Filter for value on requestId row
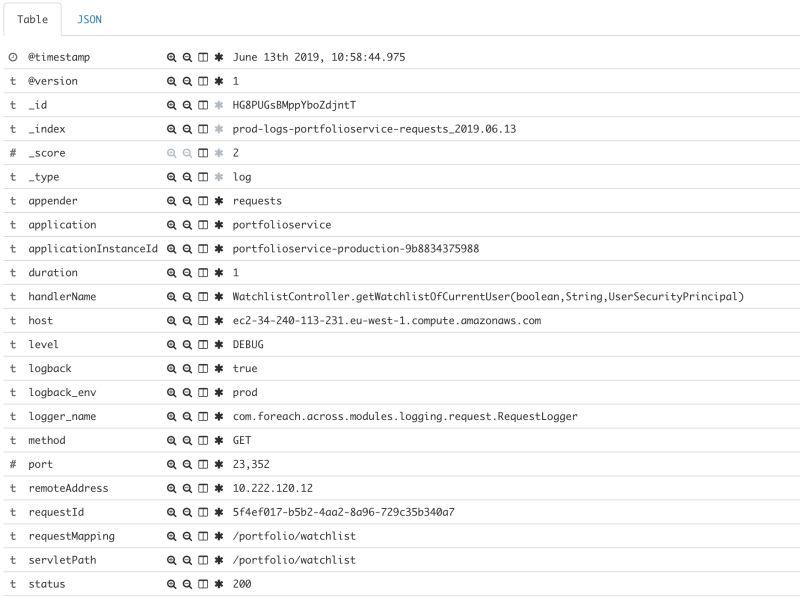 (x=171, y=512)
